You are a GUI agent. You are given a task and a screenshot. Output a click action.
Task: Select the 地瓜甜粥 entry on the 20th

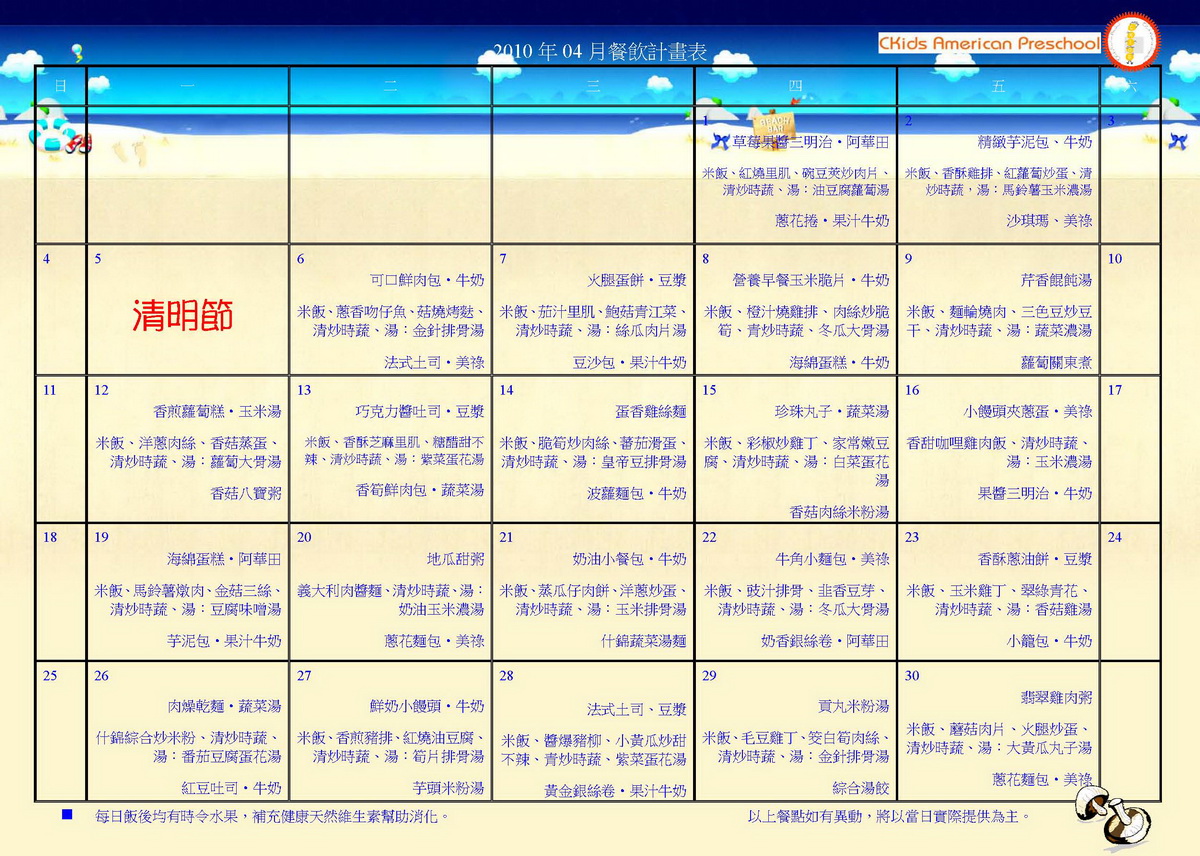(x=455, y=559)
